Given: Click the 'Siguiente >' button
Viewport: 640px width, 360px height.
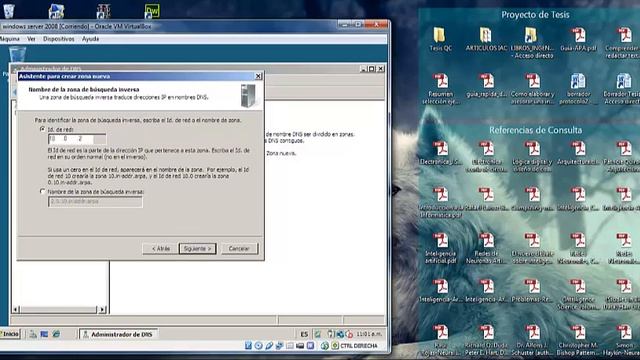Looking at the screenshot, I should 197,249.
